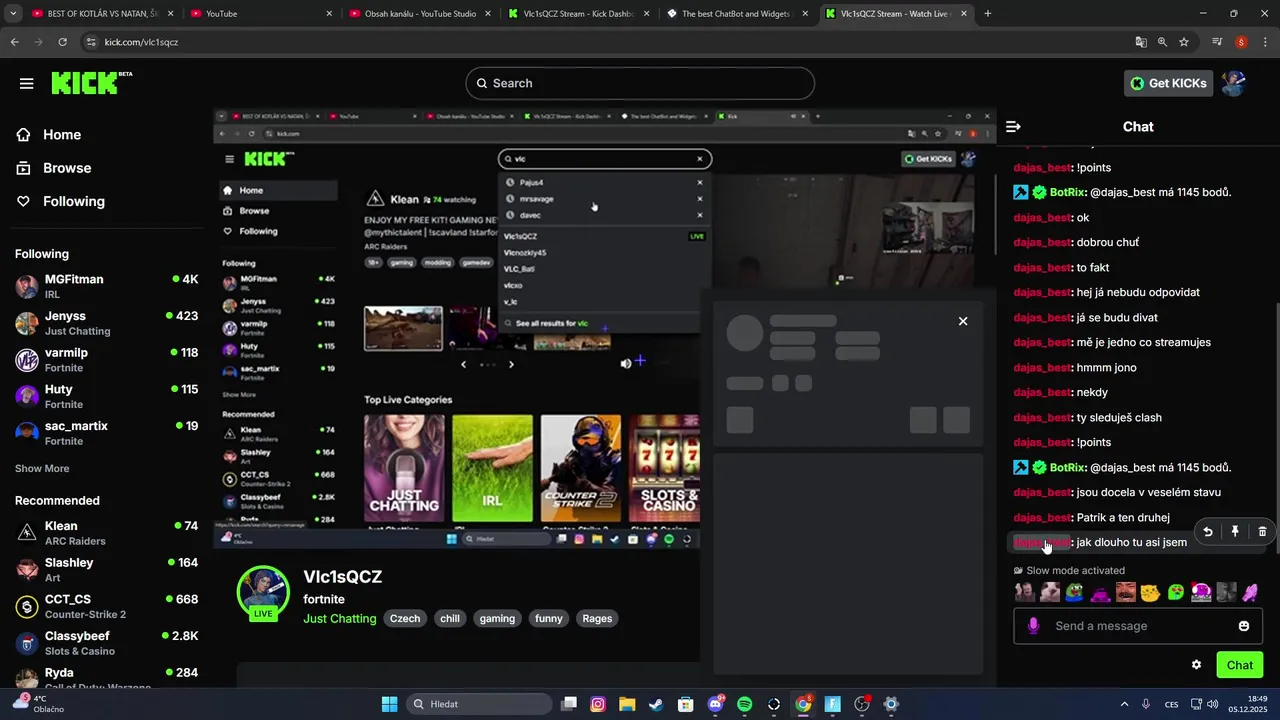The image size is (1280, 720).
Task: Click the green Chat send button
Action: 1239,665
